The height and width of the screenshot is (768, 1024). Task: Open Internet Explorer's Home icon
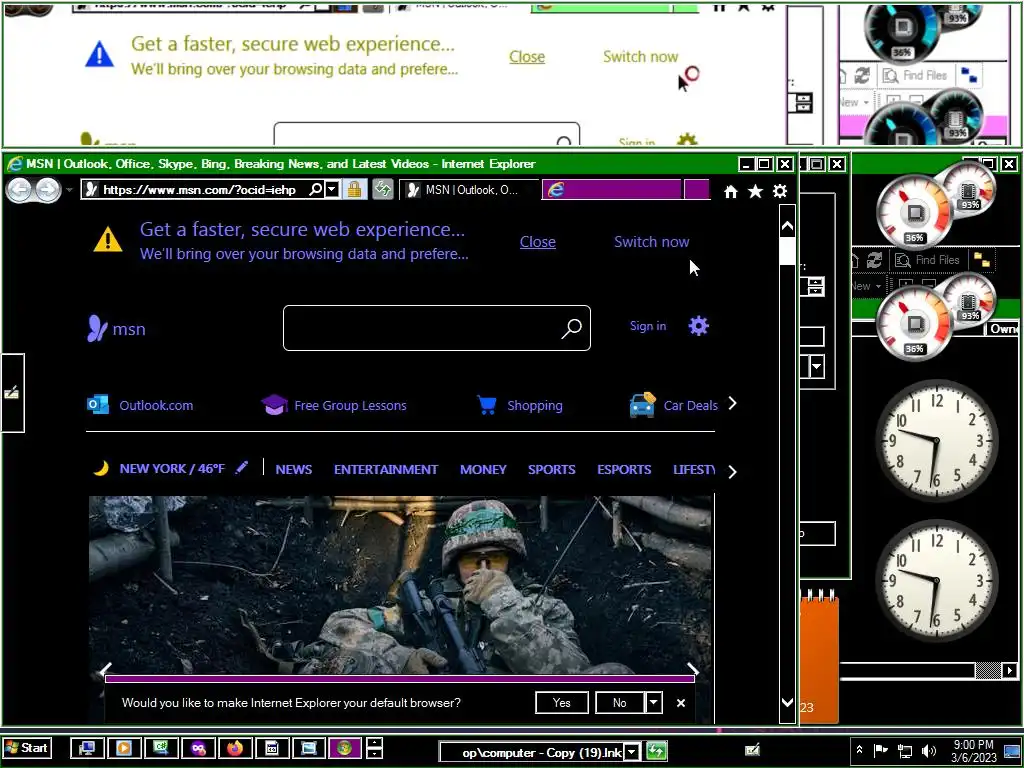coord(731,191)
